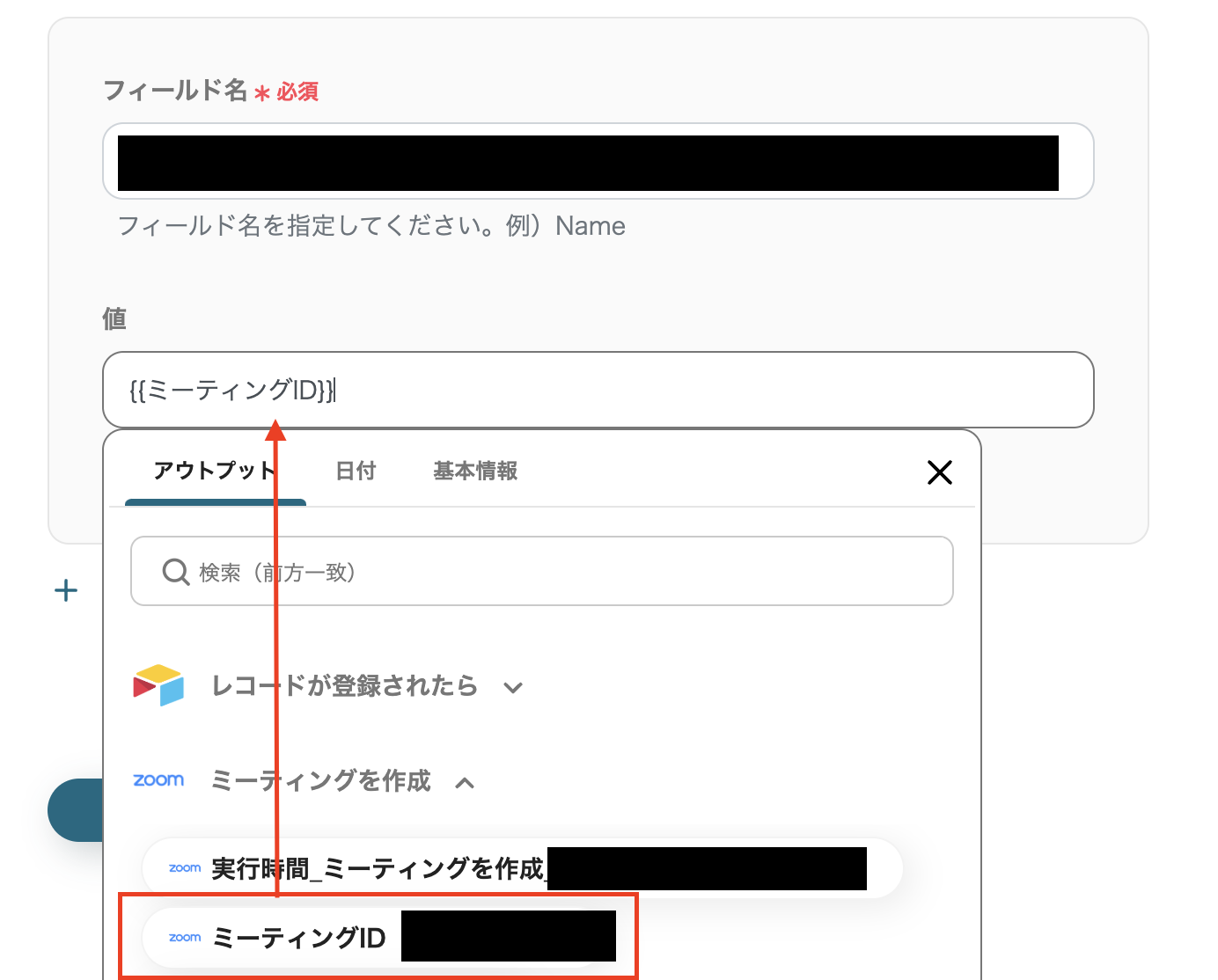The width and height of the screenshot is (1218, 980).
Task: Click the plus icon to add a field
Action: point(66,590)
